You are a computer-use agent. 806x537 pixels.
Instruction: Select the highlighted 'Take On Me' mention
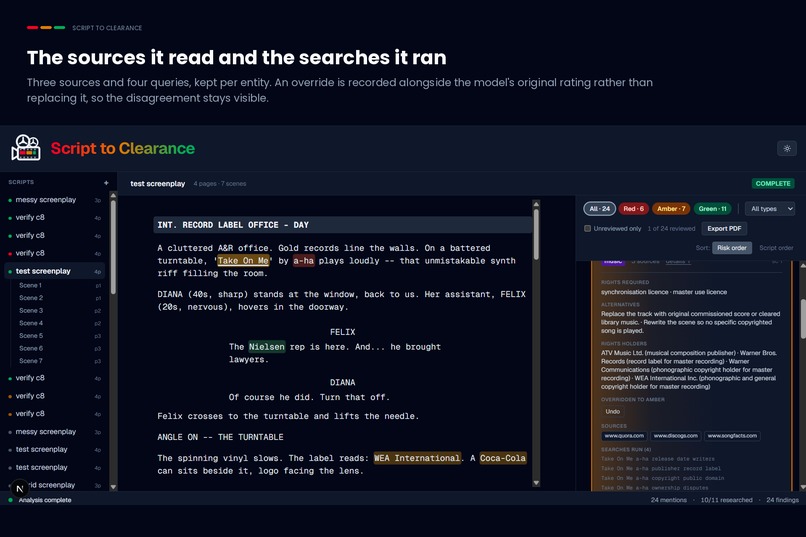click(243, 261)
